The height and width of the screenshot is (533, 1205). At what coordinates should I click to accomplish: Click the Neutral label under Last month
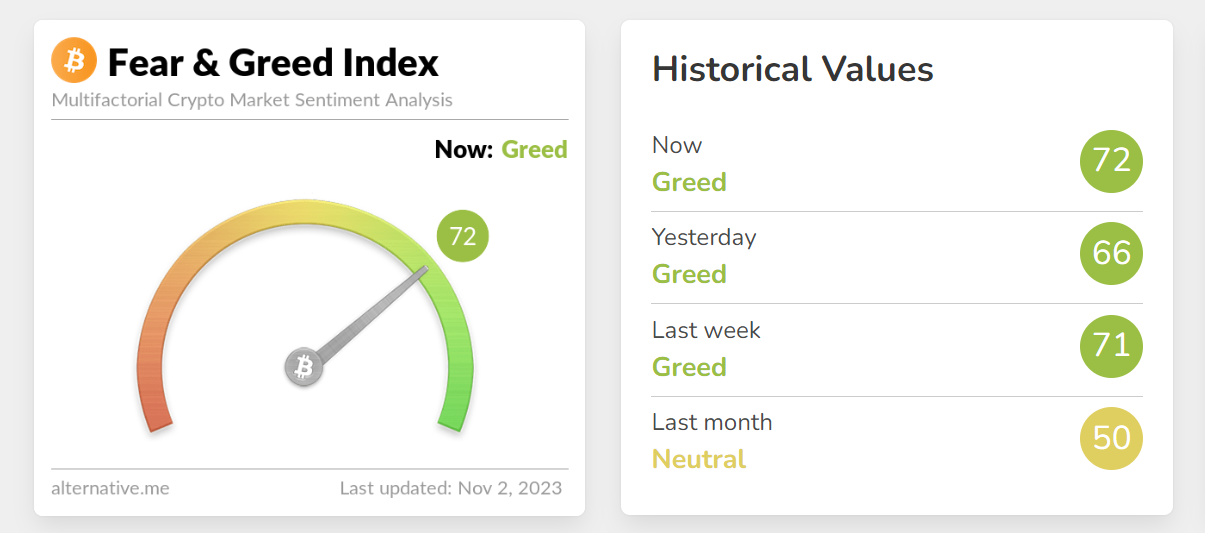[699, 459]
